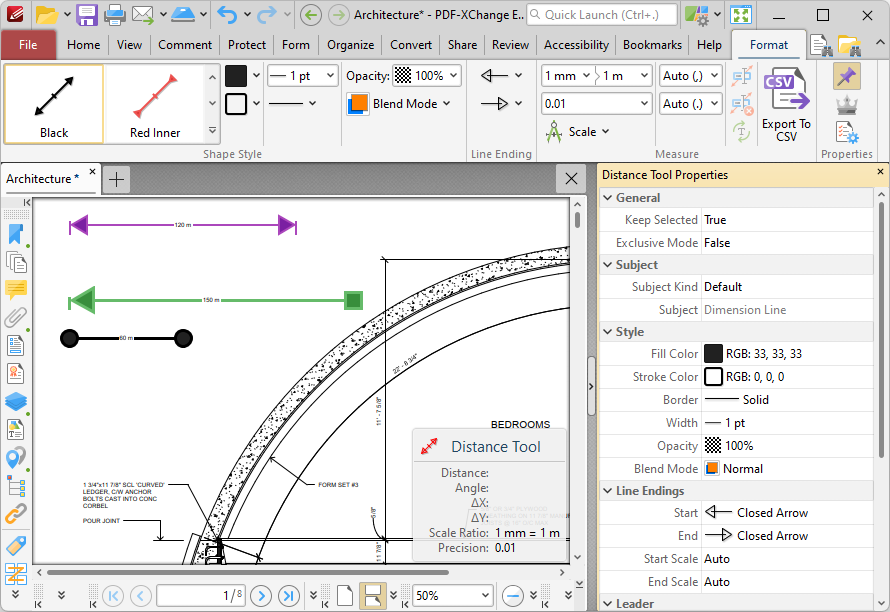Click the Fill Color swatch showing RGB 33,33,33

(714, 353)
